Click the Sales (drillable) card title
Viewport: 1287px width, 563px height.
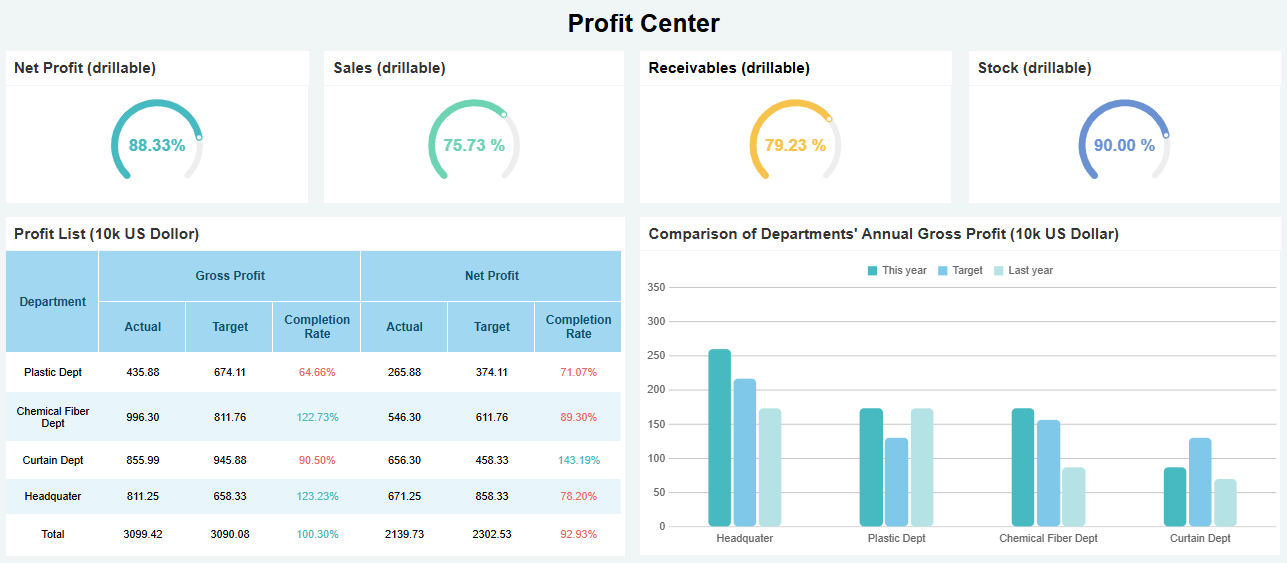tap(390, 68)
